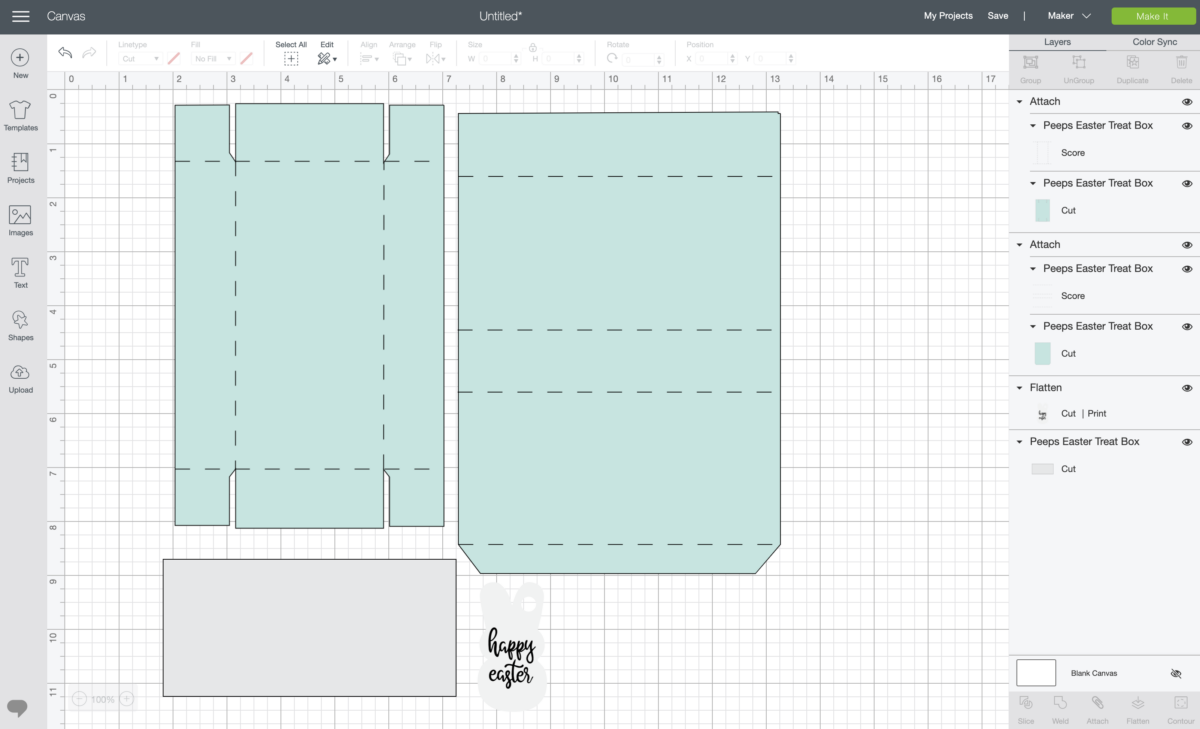The image size is (1200, 729).
Task: Click the Upload icon
Action: (20, 377)
